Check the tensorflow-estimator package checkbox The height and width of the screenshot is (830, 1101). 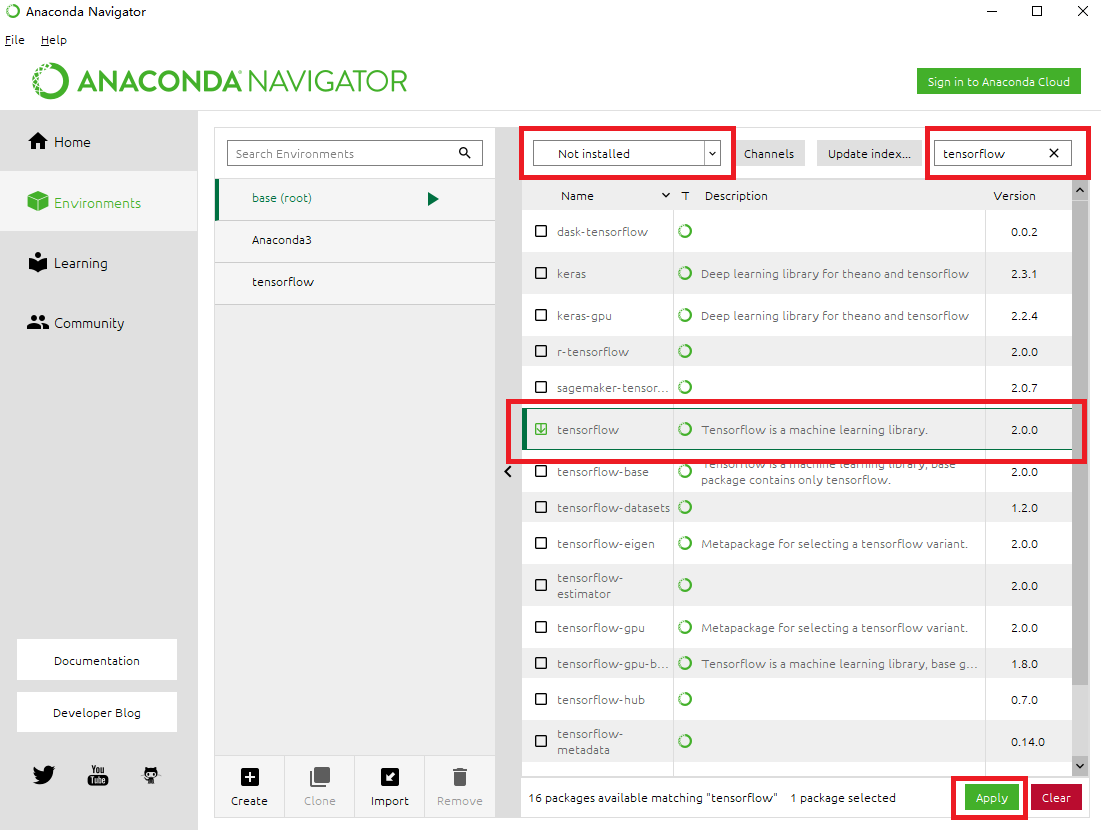click(541, 585)
